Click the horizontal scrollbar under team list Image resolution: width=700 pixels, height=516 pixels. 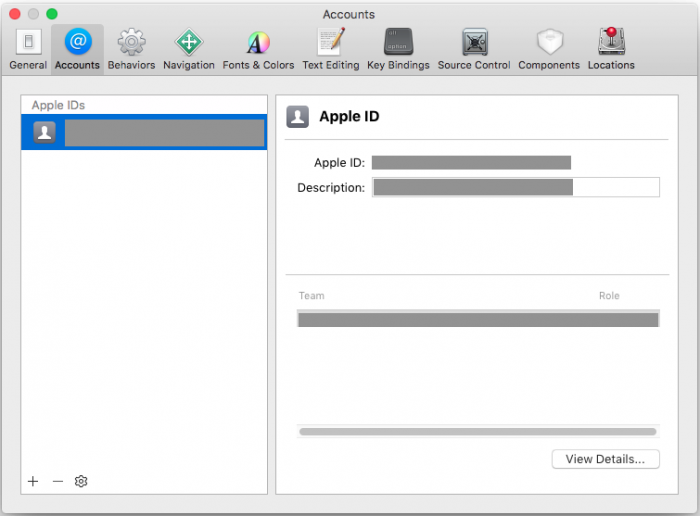pos(478,432)
